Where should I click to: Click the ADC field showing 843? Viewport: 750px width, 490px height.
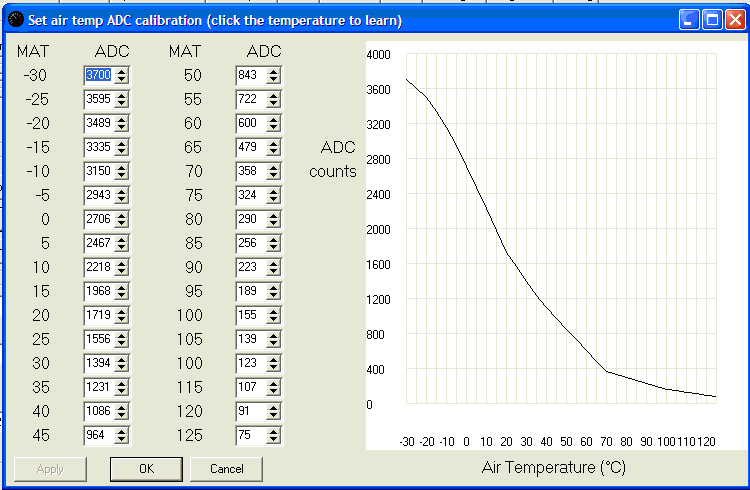(251, 75)
